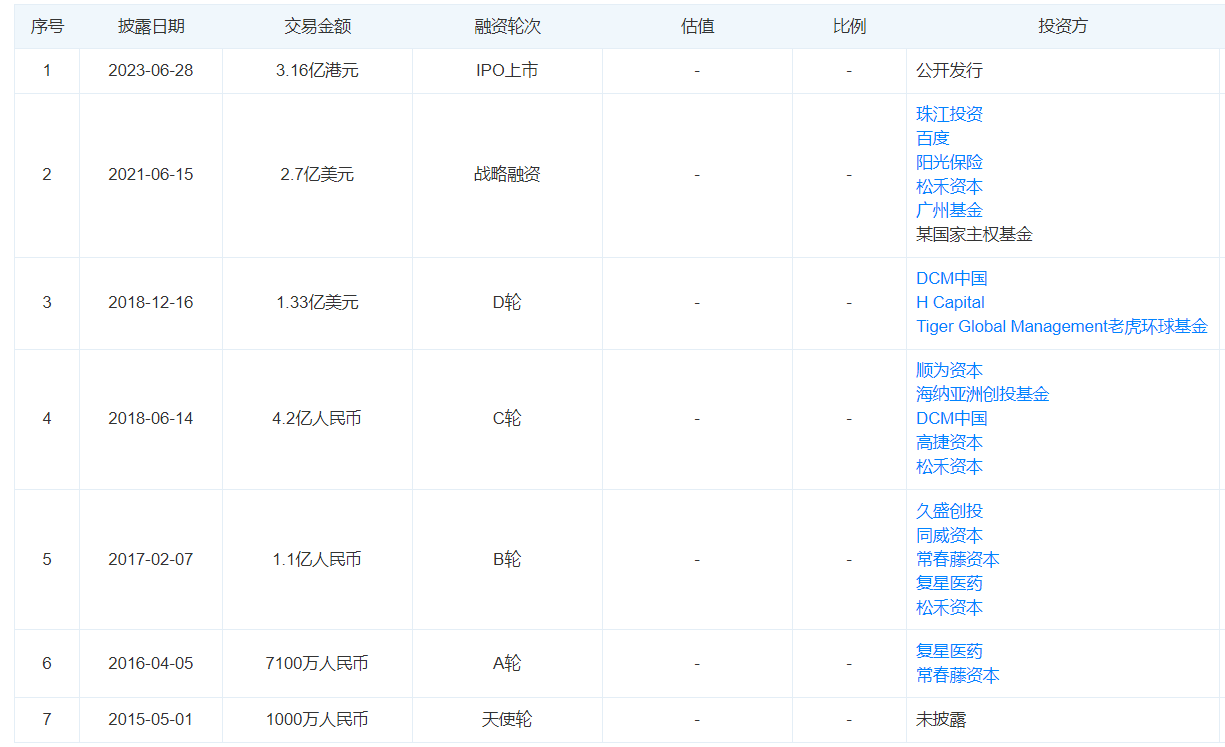The height and width of the screenshot is (747, 1225).
Task: Click the 序号 column header
Action: tap(47, 26)
